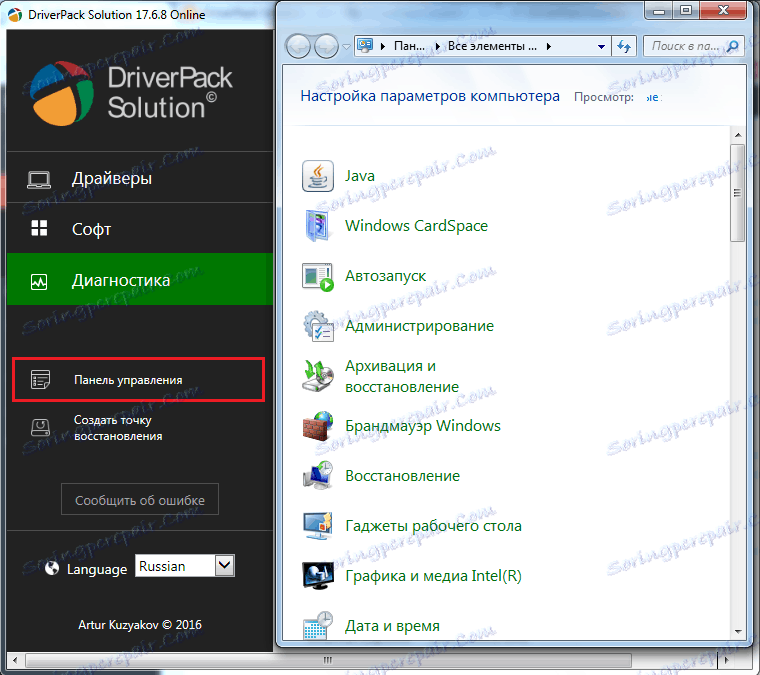Click the DriverPack title bar app icon
Screen dimensions: 760x675
click(15, 15)
